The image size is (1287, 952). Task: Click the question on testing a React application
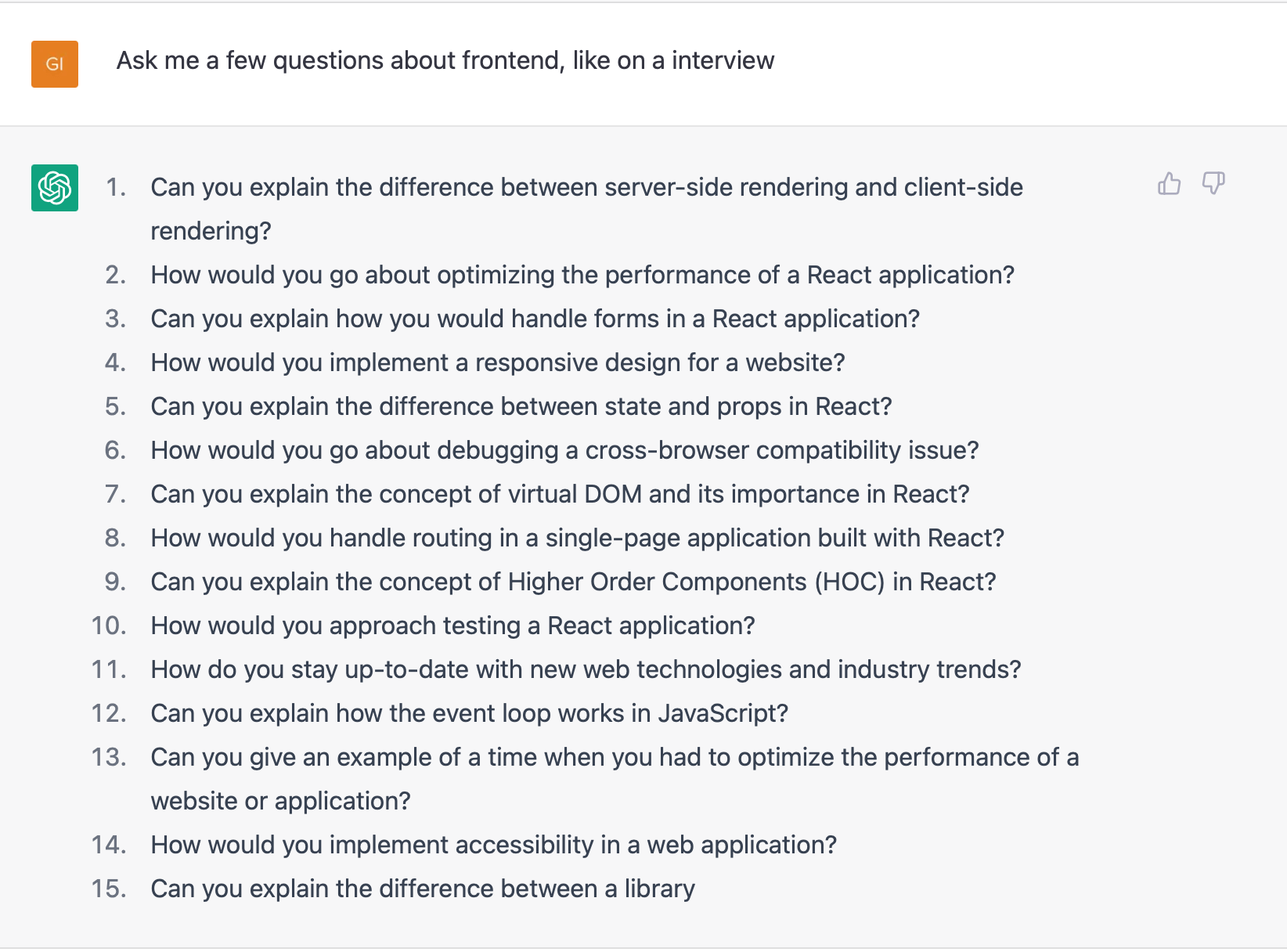tap(452, 626)
